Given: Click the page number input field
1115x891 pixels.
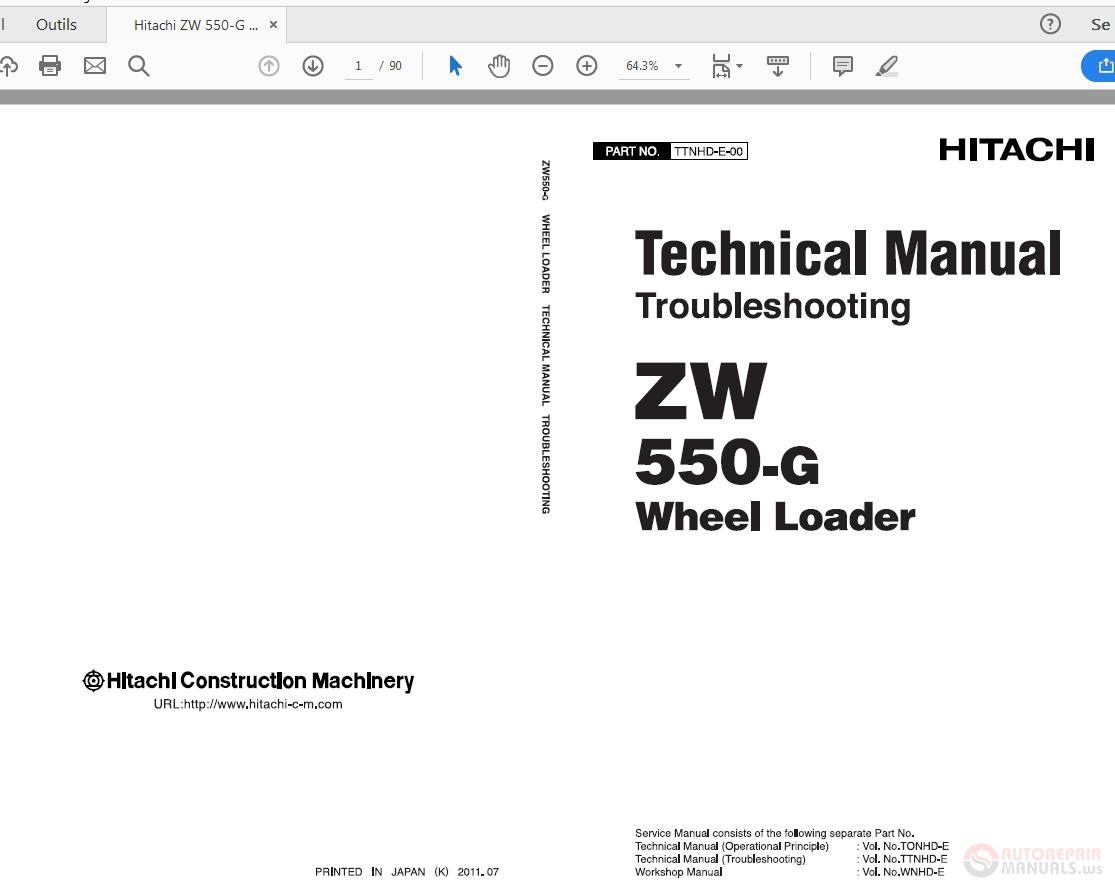Looking at the screenshot, I should 358,65.
